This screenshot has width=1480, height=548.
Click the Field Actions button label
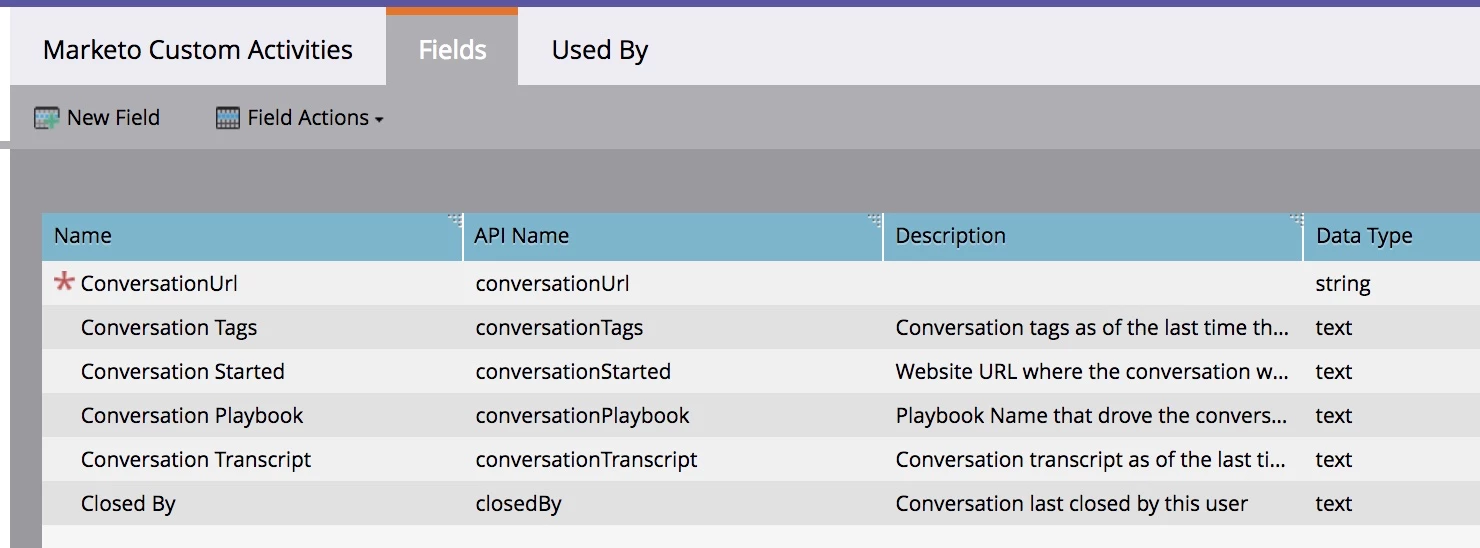pos(308,118)
